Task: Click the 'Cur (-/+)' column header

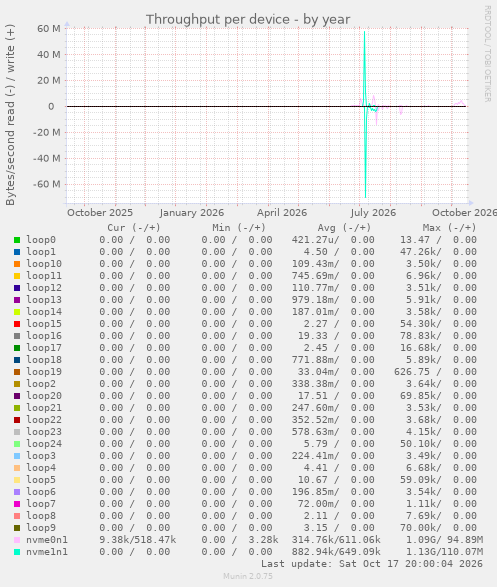Action: coord(134,227)
